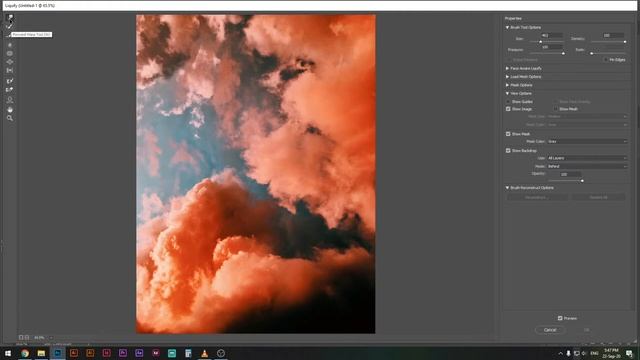Click the cloud image preview canvas
Viewport: 640px width, 360px height.
pos(256,174)
